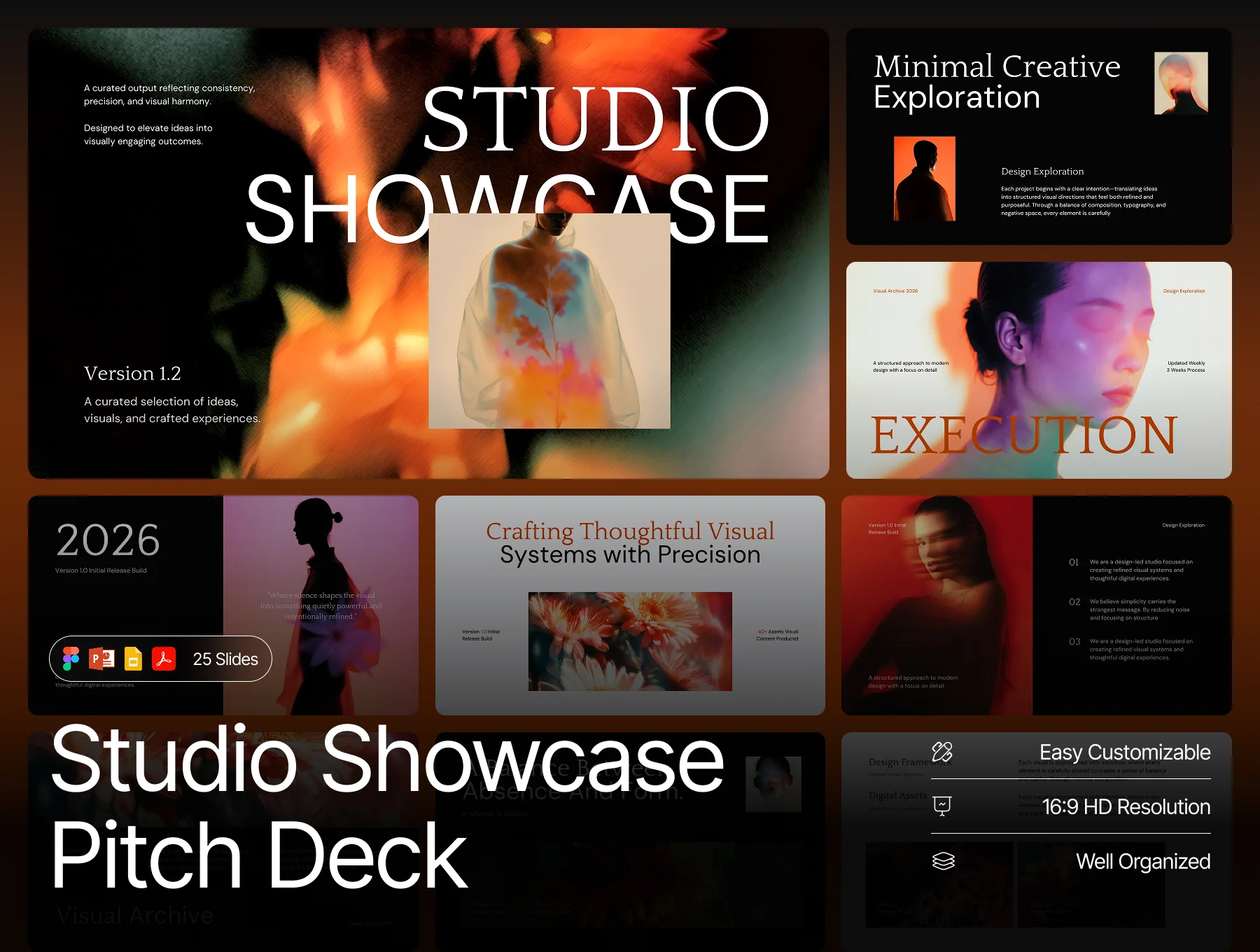
Task: Select the "Version 1.0 Initial Release Build" text under 2026
Action: coord(101,570)
